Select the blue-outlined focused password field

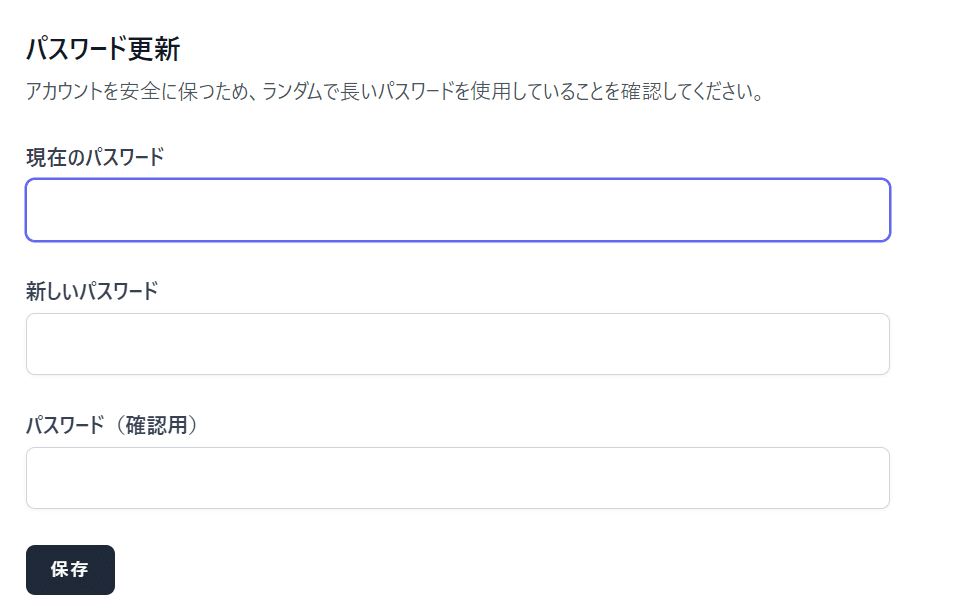[x=458, y=210]
